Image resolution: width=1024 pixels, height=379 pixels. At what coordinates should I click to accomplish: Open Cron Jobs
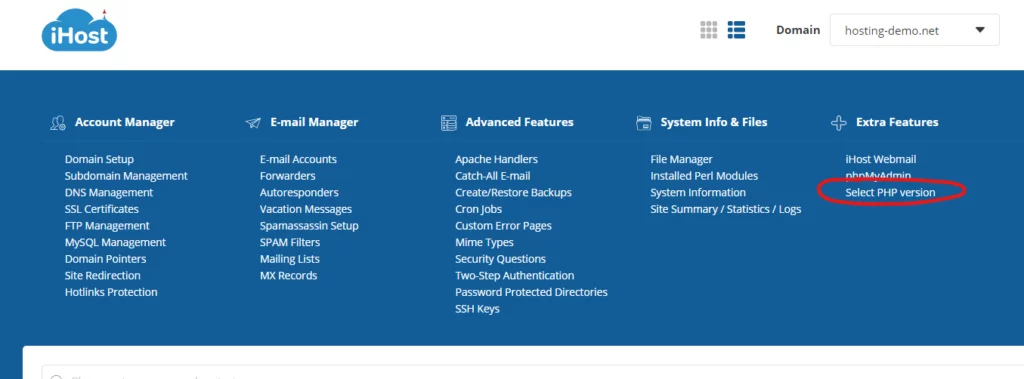479,209
